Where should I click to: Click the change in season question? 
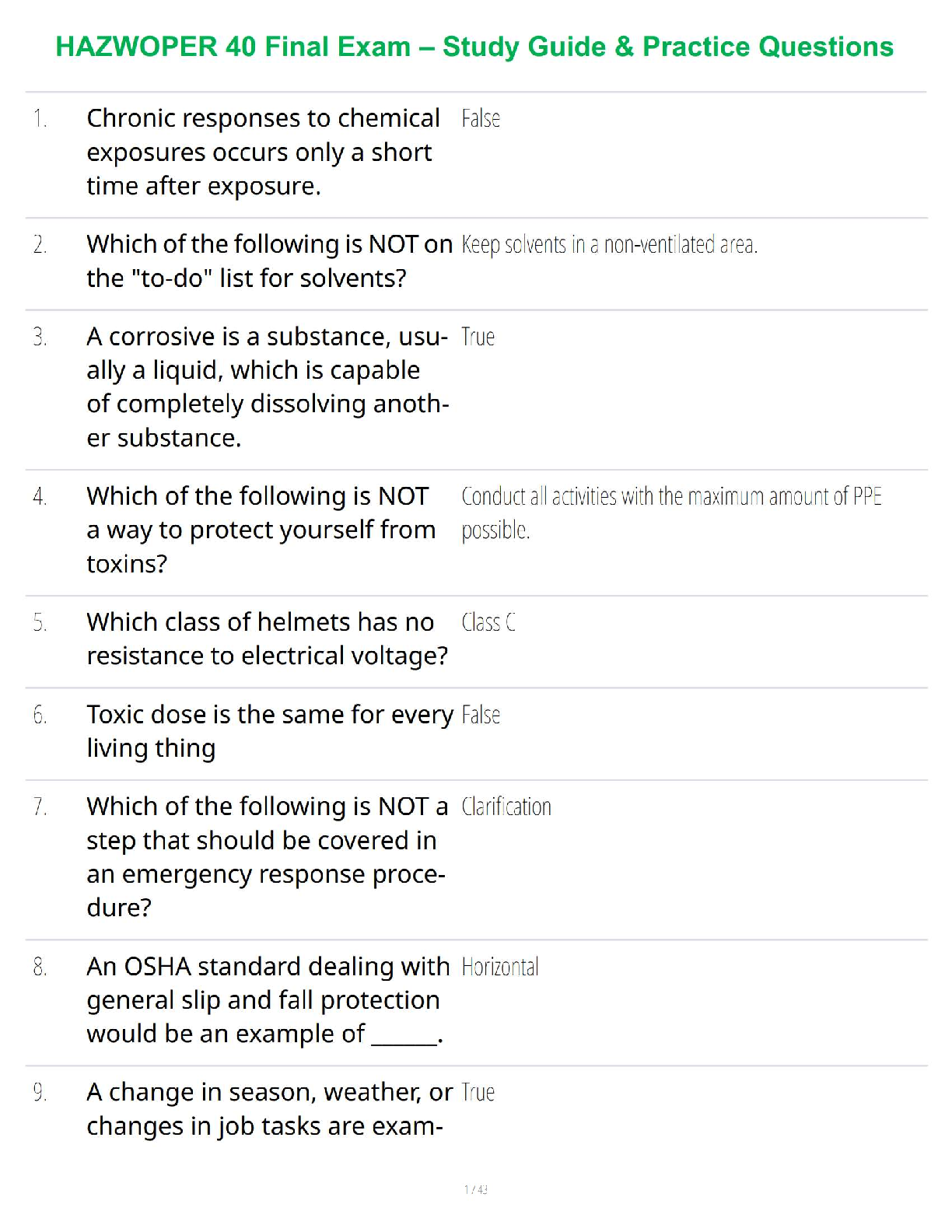pos(269,1109)
